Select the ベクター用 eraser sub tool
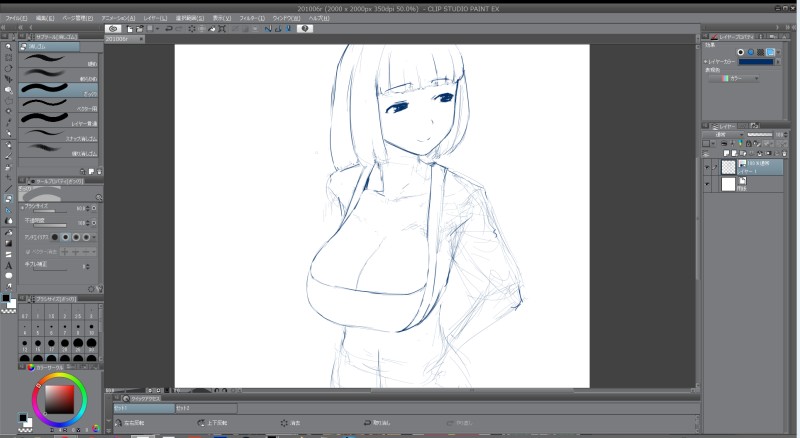 58,105
